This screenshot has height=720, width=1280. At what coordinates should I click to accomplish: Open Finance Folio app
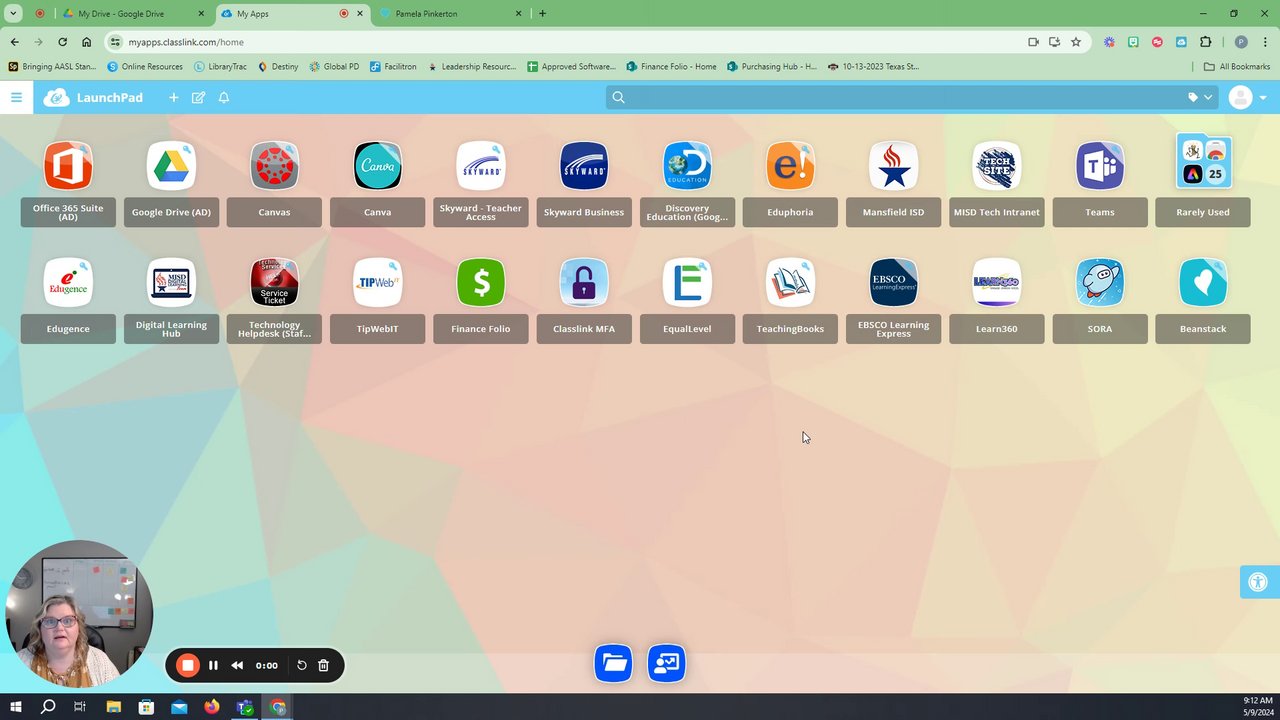[x=480, y=283]
